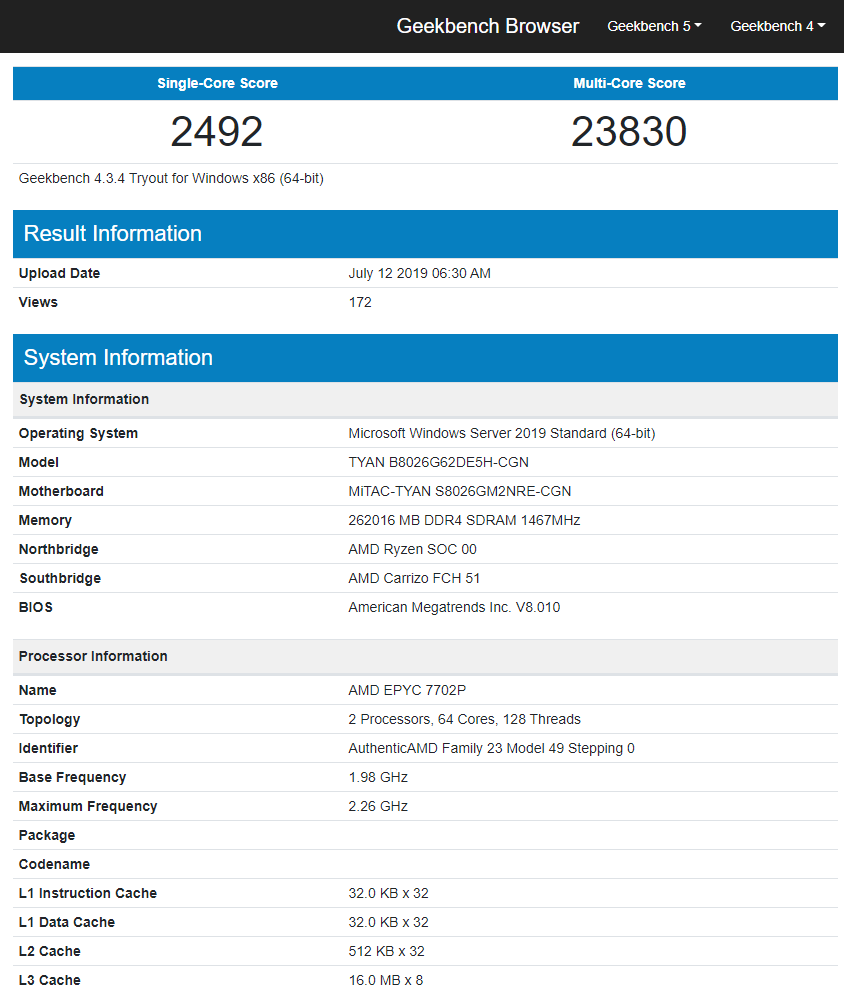Click the Maximum Frequency label
Screen dimensions: 844x1003
pos(88,806)
